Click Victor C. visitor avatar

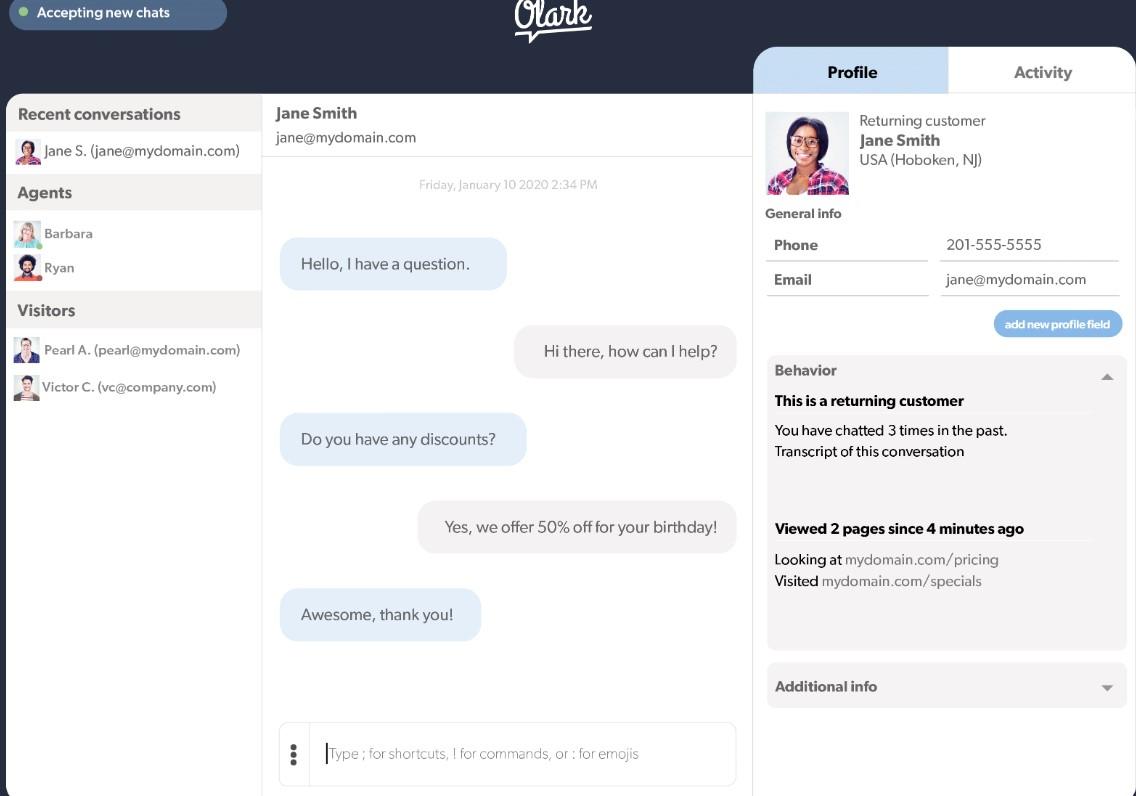coord(27,388)
